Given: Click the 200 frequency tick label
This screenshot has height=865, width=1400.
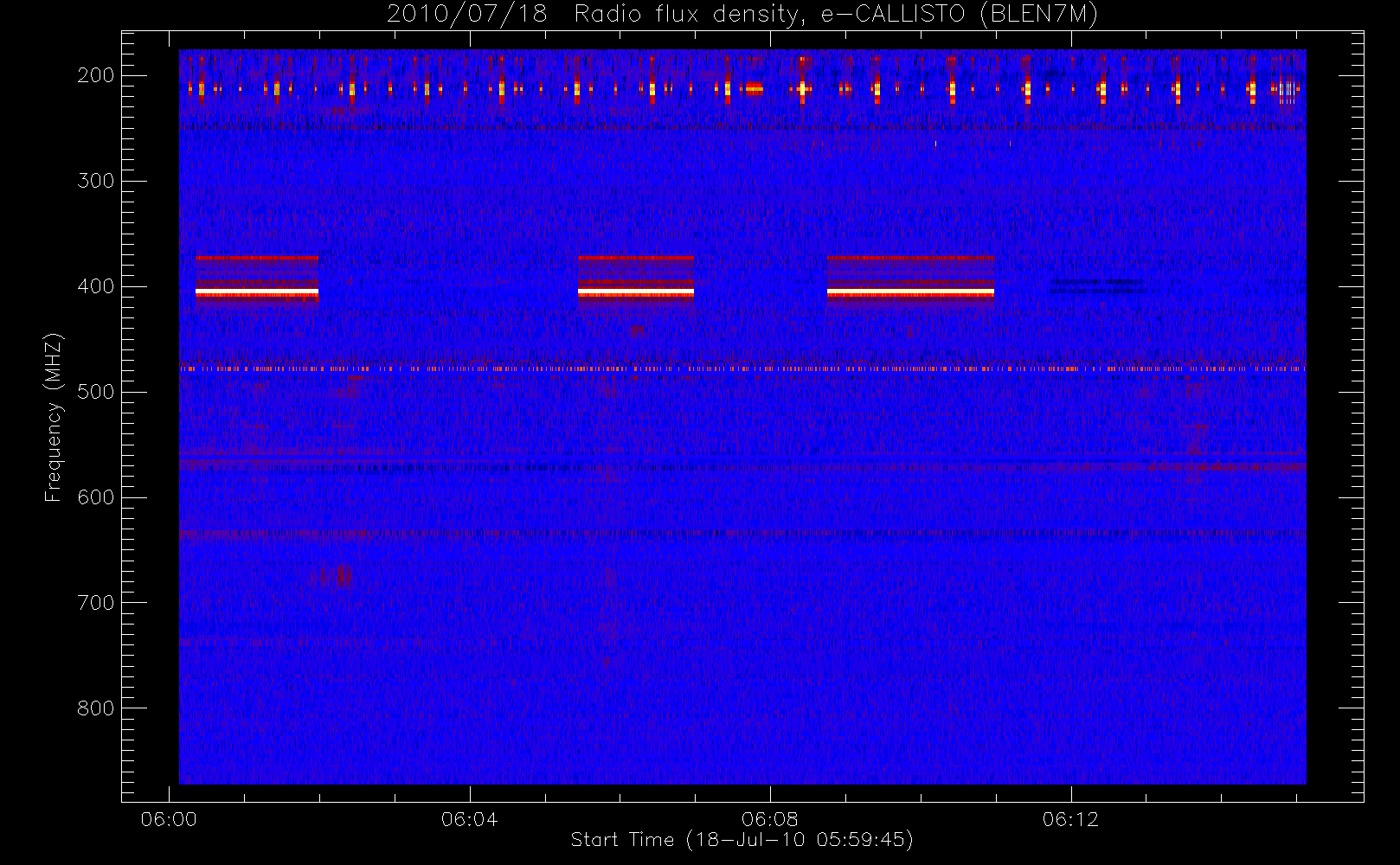Looking at the screenshot, I should click(96, 75).
